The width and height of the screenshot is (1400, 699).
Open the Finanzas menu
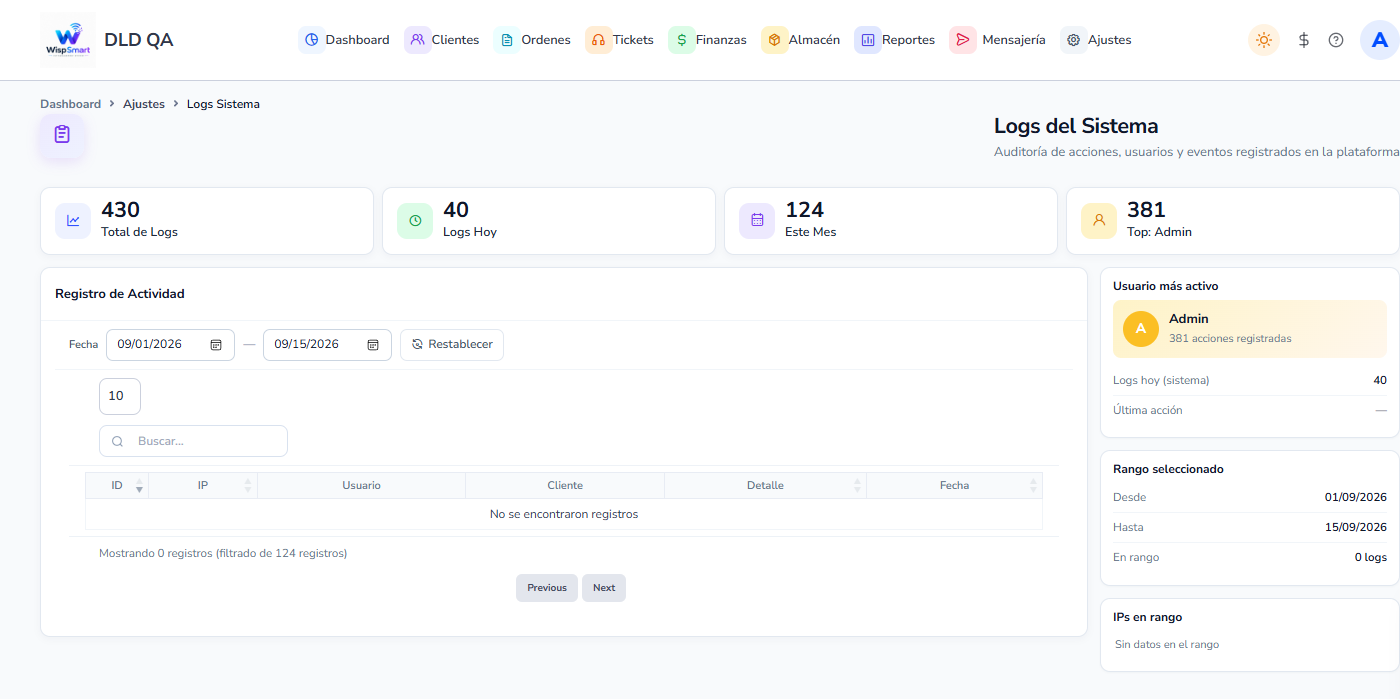[709, 40]
